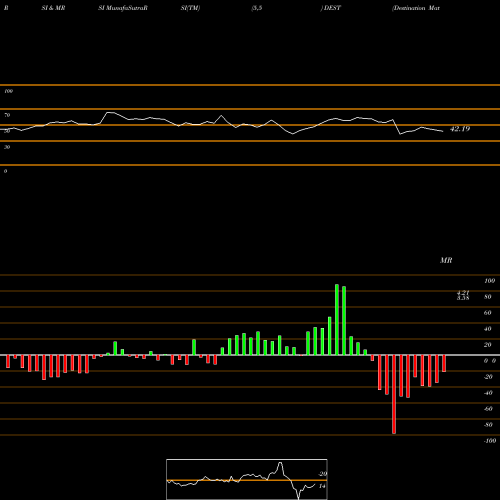Click the '(3,5' parameter text in header
The height and width of the screenshot is (500, 500).
pos(257,8)
